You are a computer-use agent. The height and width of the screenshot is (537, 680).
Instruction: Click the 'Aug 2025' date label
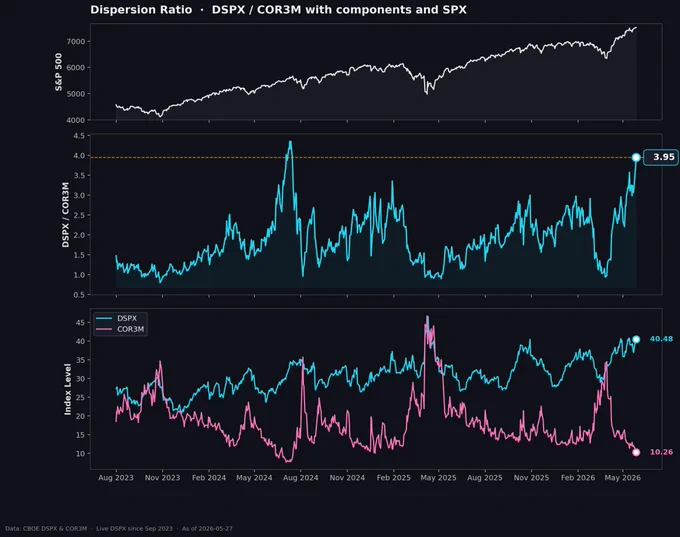(485, 478)
